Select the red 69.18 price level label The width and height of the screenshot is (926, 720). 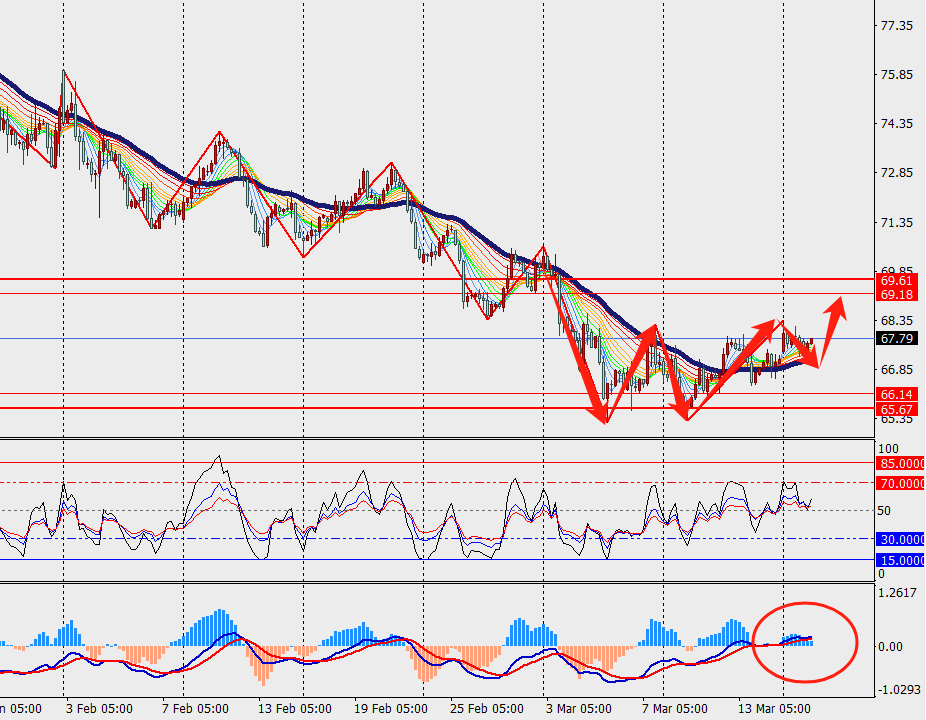(x=898, y=295)
